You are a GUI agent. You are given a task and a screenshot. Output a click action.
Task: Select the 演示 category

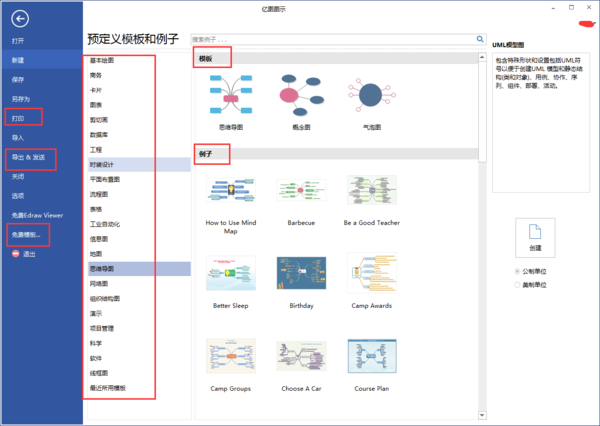pos(96,313)
